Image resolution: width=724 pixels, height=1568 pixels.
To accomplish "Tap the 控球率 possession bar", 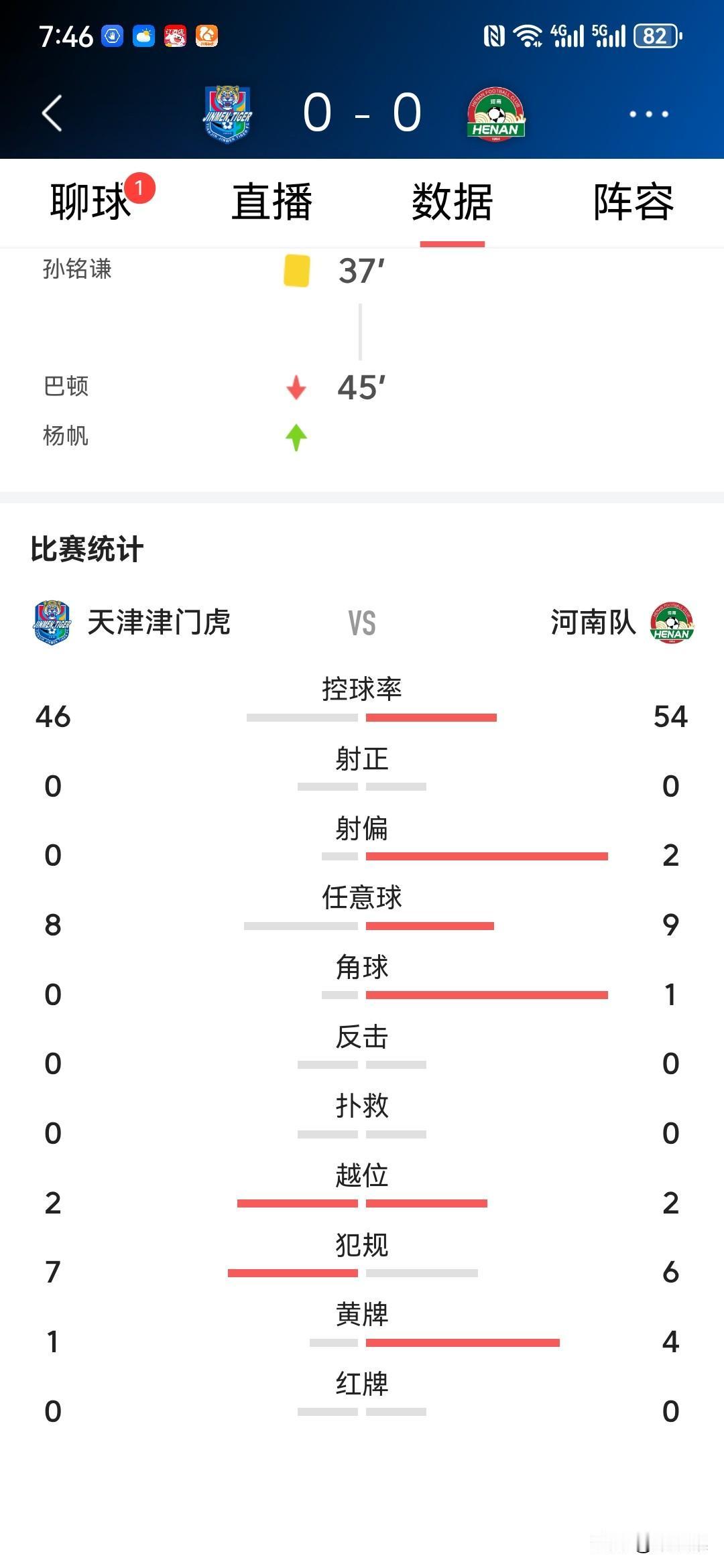I will tap(371, 718).
